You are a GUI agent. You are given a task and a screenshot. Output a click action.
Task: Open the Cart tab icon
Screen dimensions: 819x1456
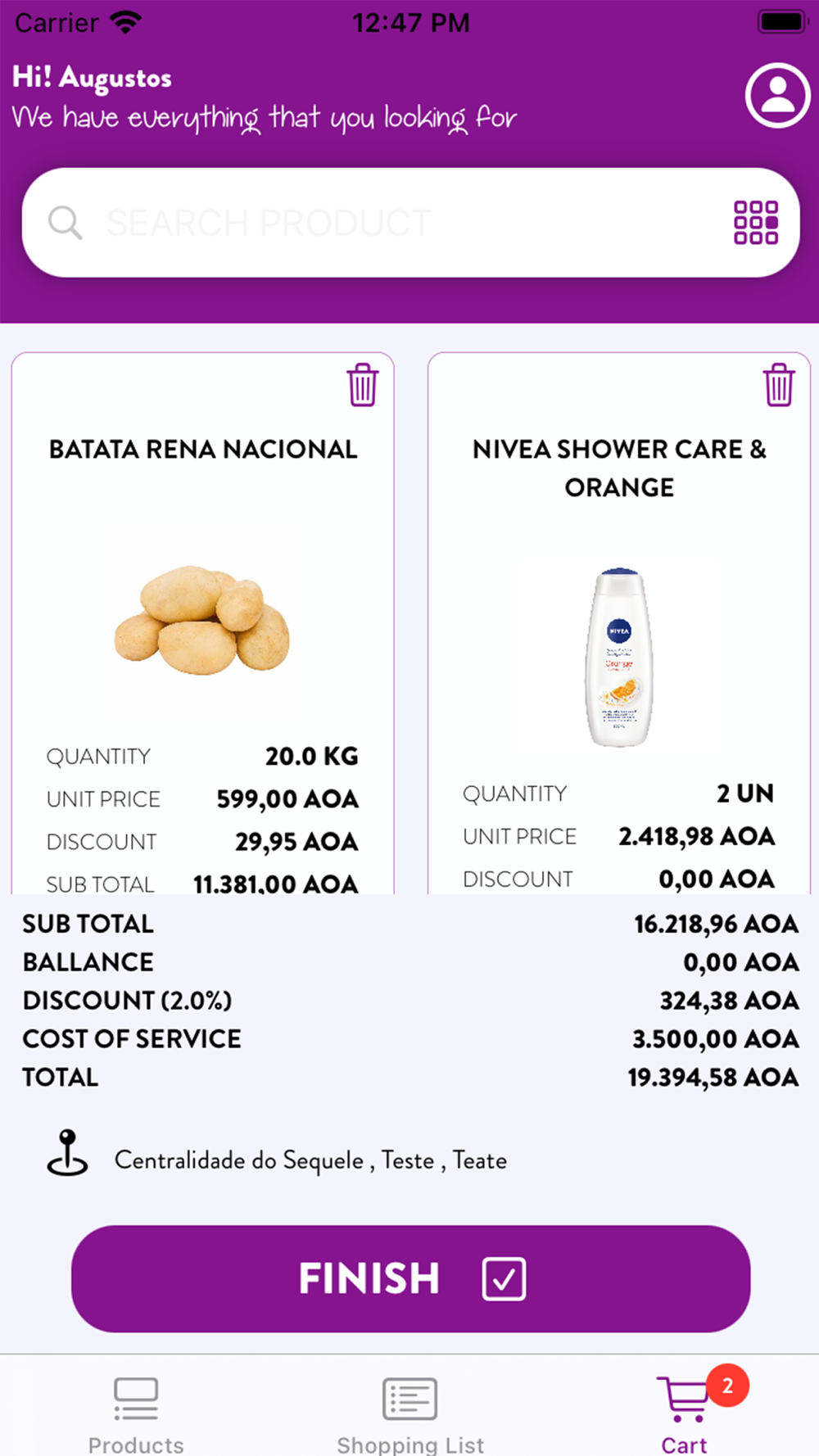tap(683, 1400)
